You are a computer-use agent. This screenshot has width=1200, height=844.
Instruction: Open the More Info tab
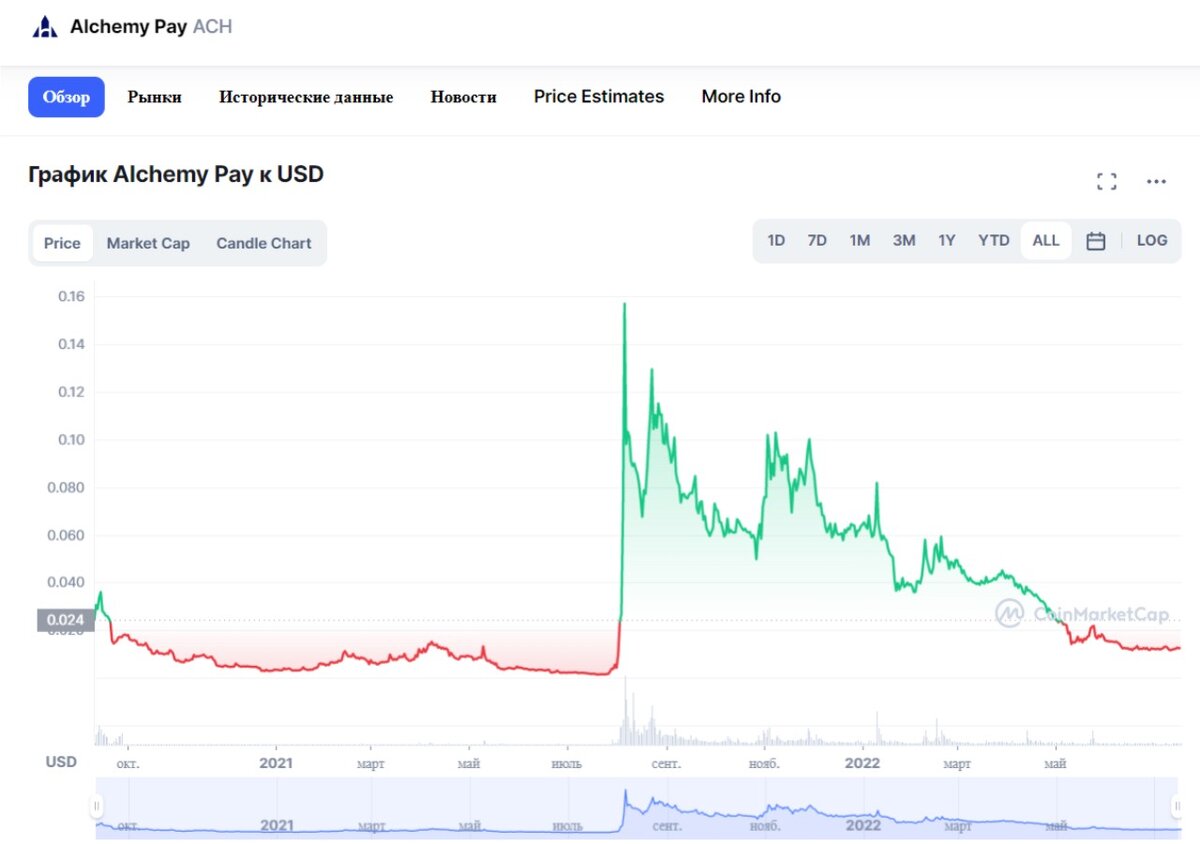741,97
